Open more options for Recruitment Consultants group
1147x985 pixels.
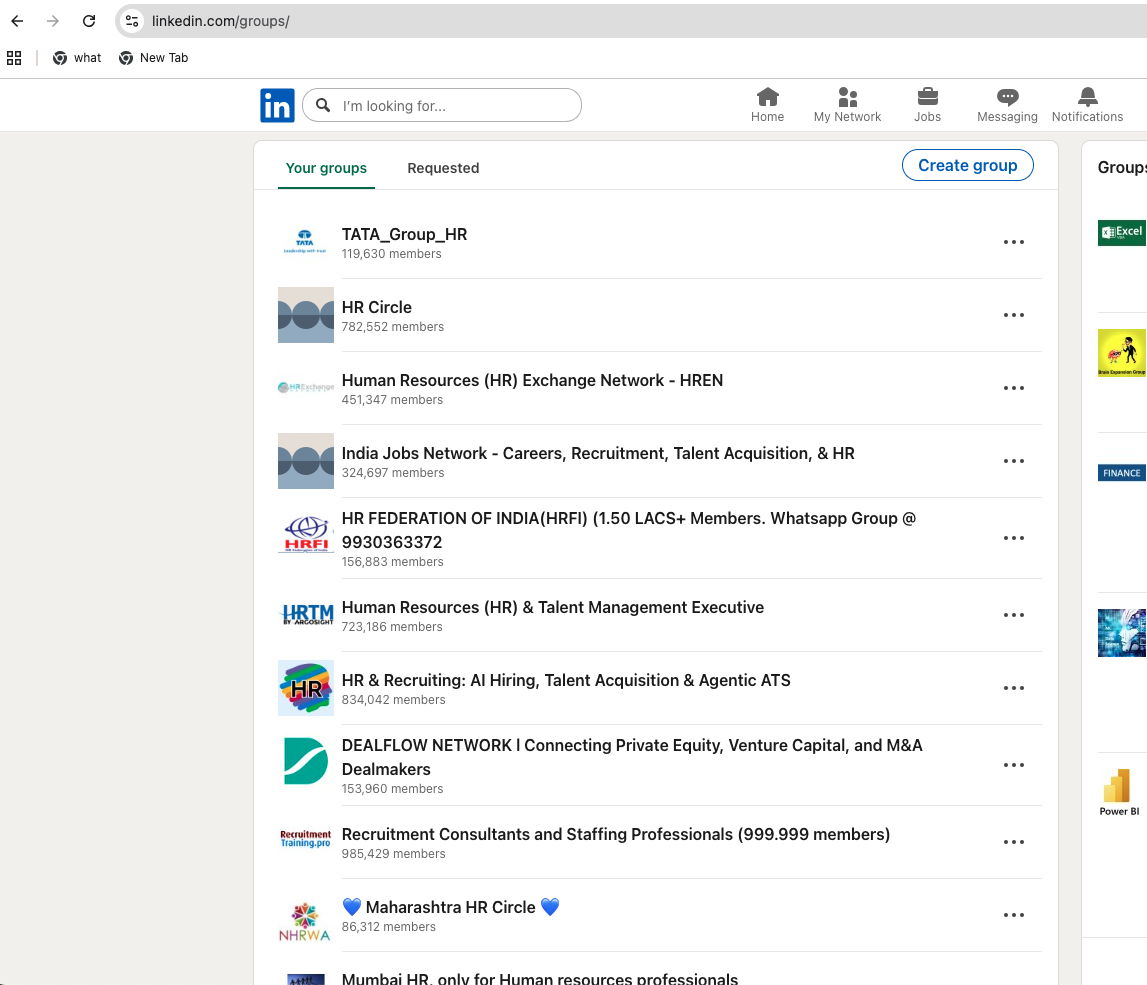pos(1014,842)
